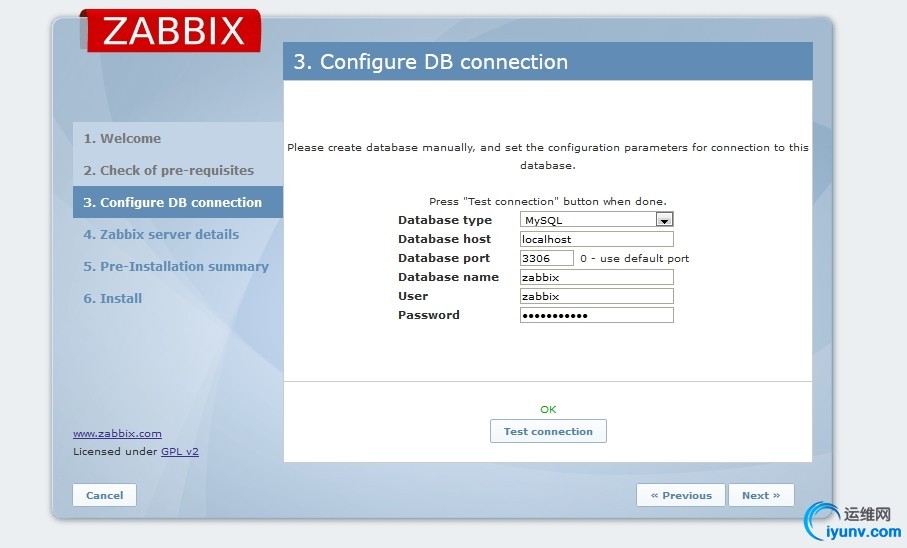Viewport: 907px width, 548px height.
Task: Open the Database type dropdown arrow
Action: coord(664,220)
